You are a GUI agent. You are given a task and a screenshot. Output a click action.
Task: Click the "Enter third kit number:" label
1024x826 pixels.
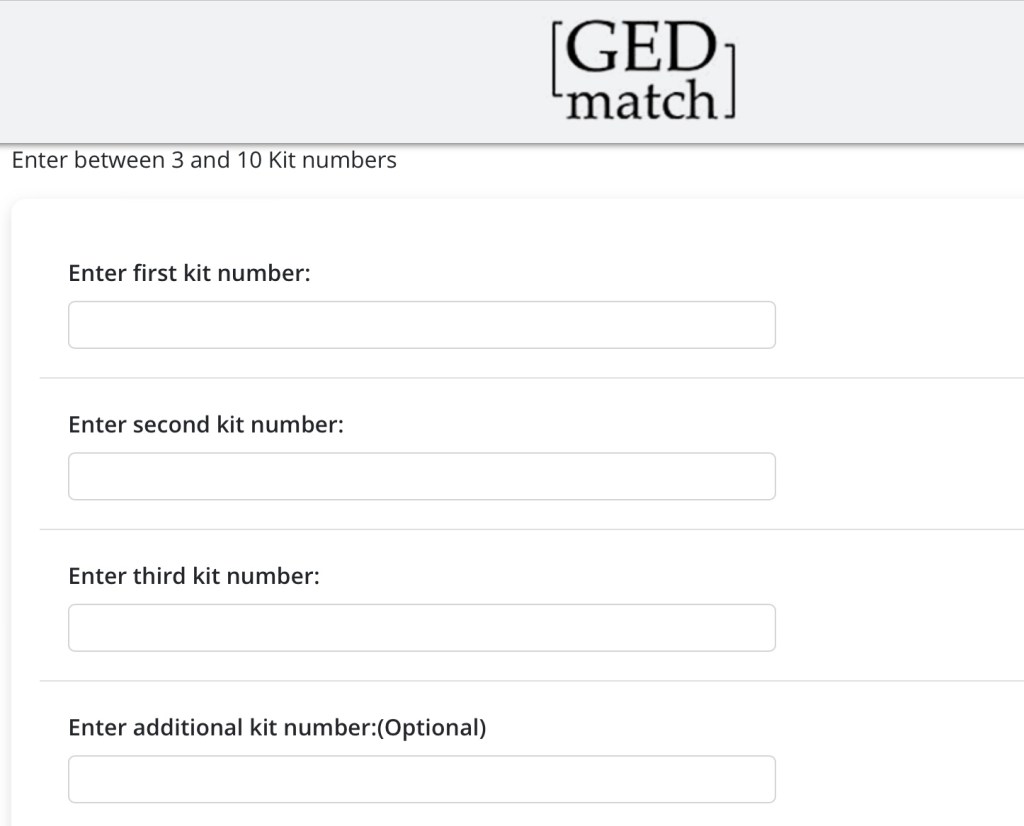(193, 576)
